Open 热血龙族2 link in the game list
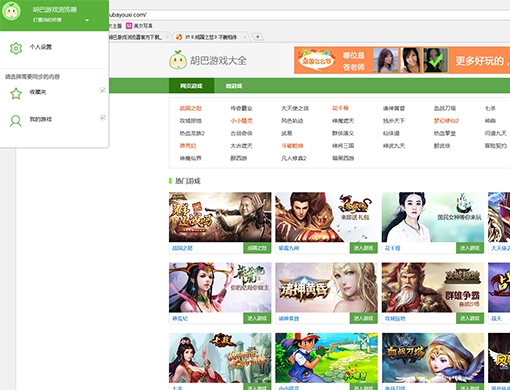Viewport: 510px width, 390px height. (x=192, y=133)
